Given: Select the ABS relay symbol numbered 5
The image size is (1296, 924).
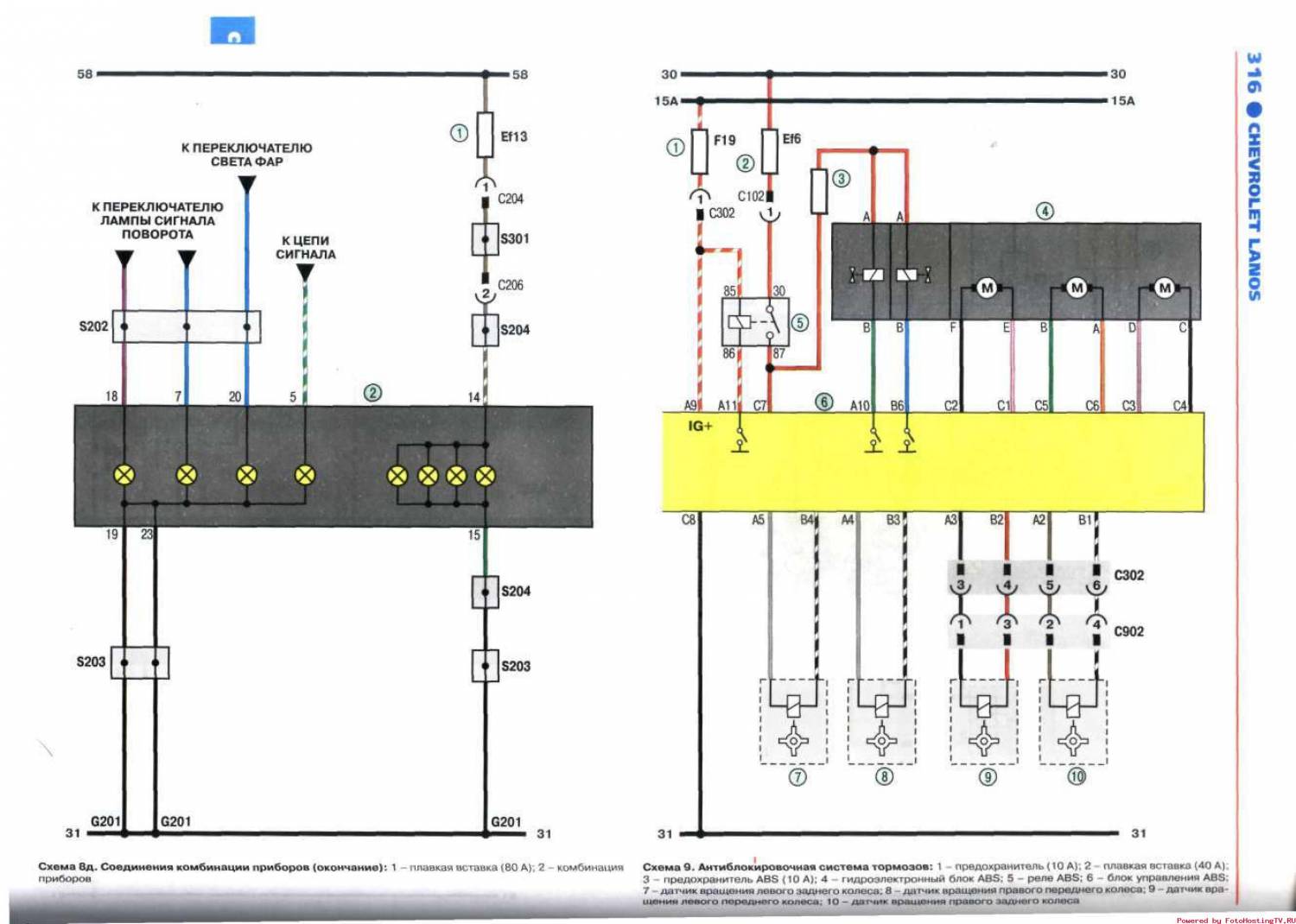Looking at the screenshot, I should coord(754,323).
